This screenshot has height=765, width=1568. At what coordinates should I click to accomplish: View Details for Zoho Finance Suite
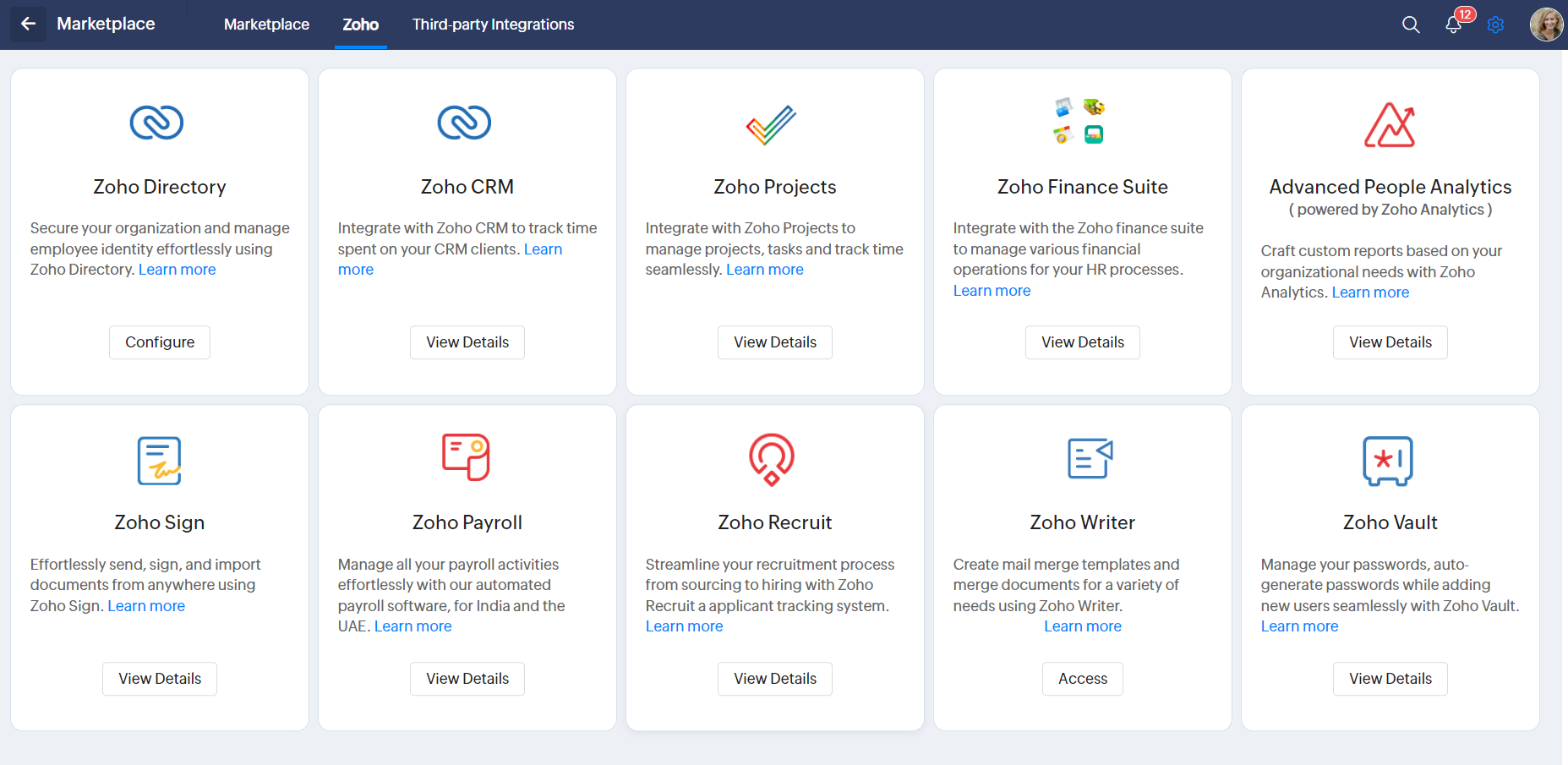point(1083,342)
